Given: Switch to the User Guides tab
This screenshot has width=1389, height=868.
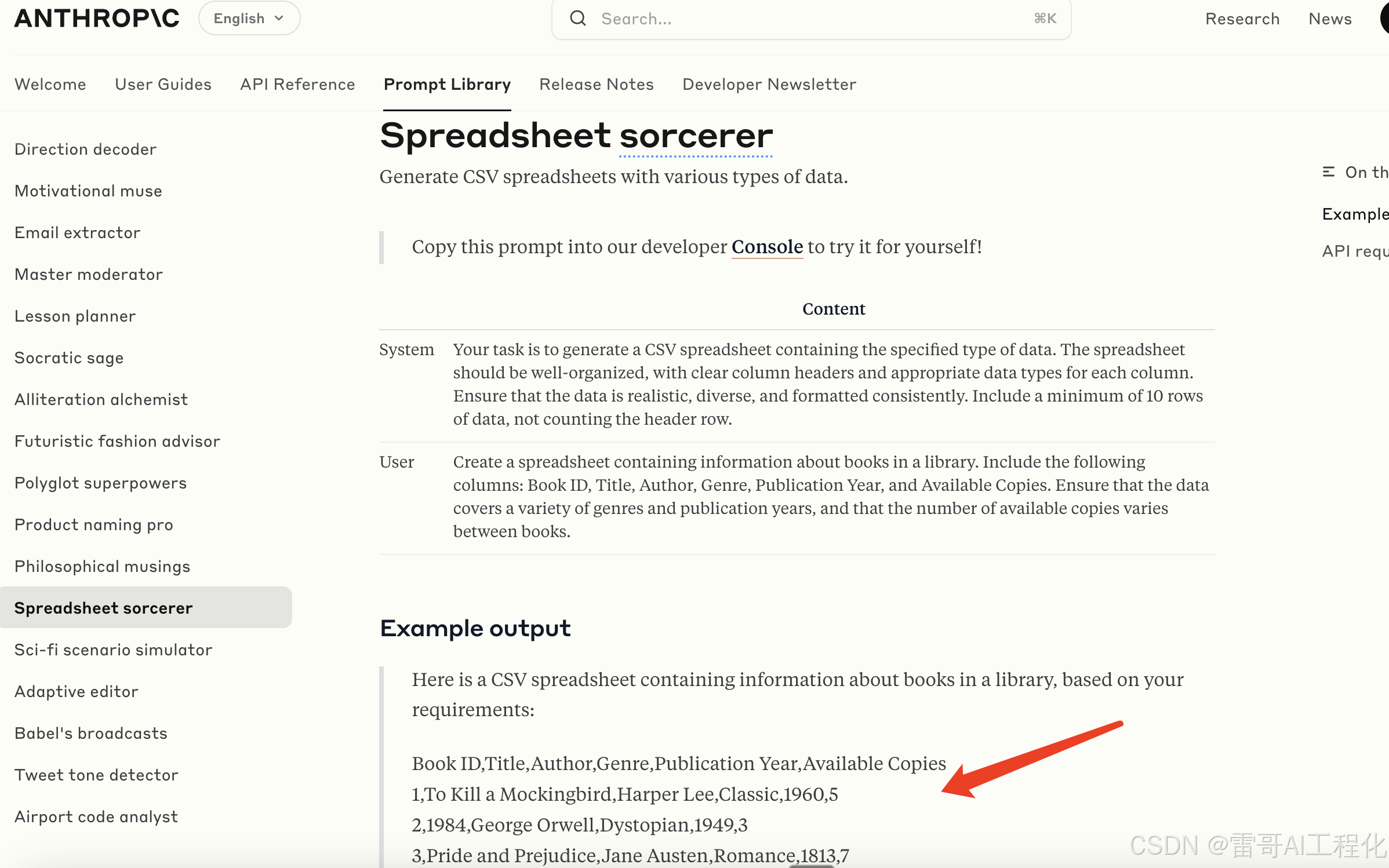Looking at the screenshot, I should tap(163, 85).
